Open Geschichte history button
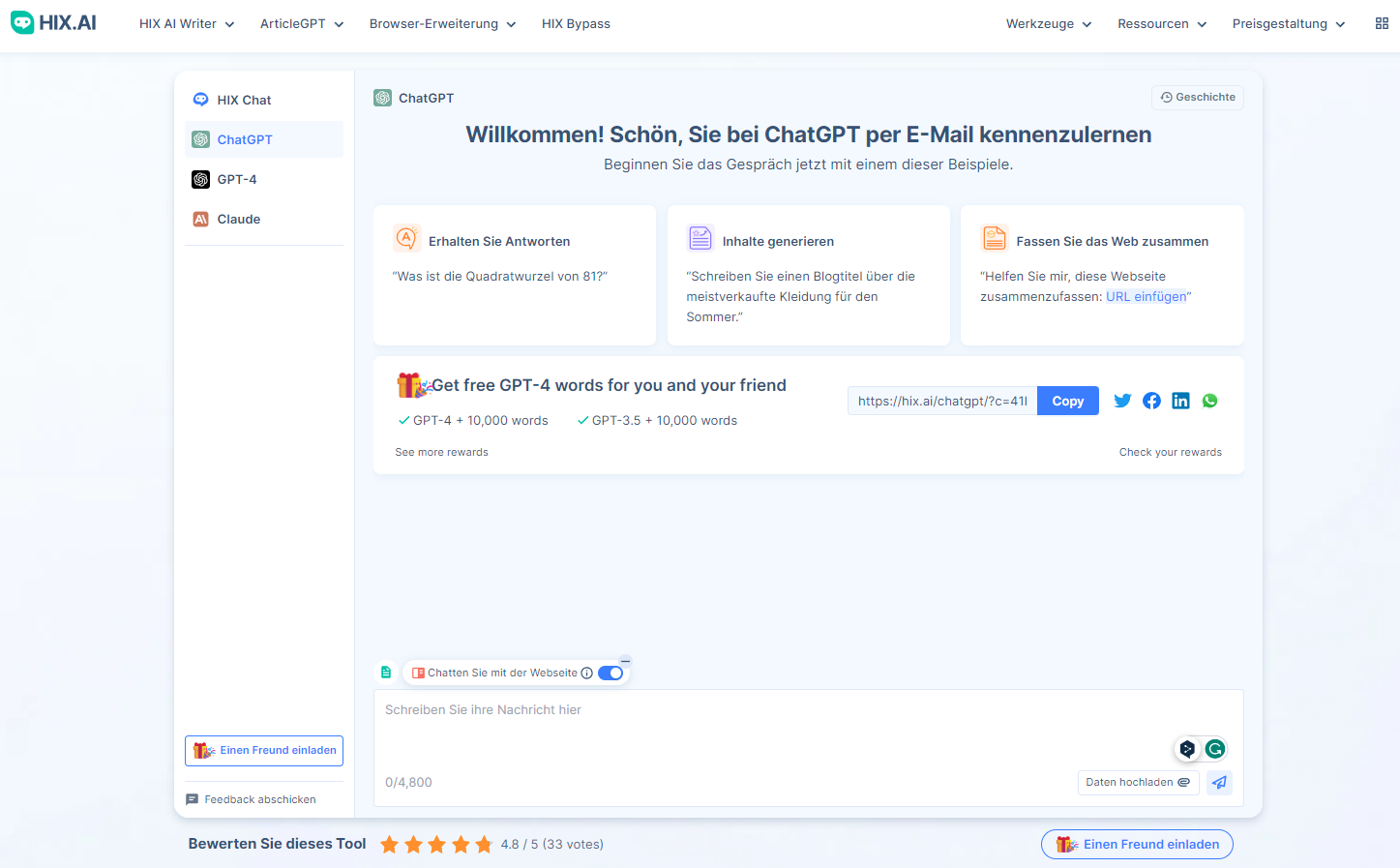 click(x=1198, y=97)
